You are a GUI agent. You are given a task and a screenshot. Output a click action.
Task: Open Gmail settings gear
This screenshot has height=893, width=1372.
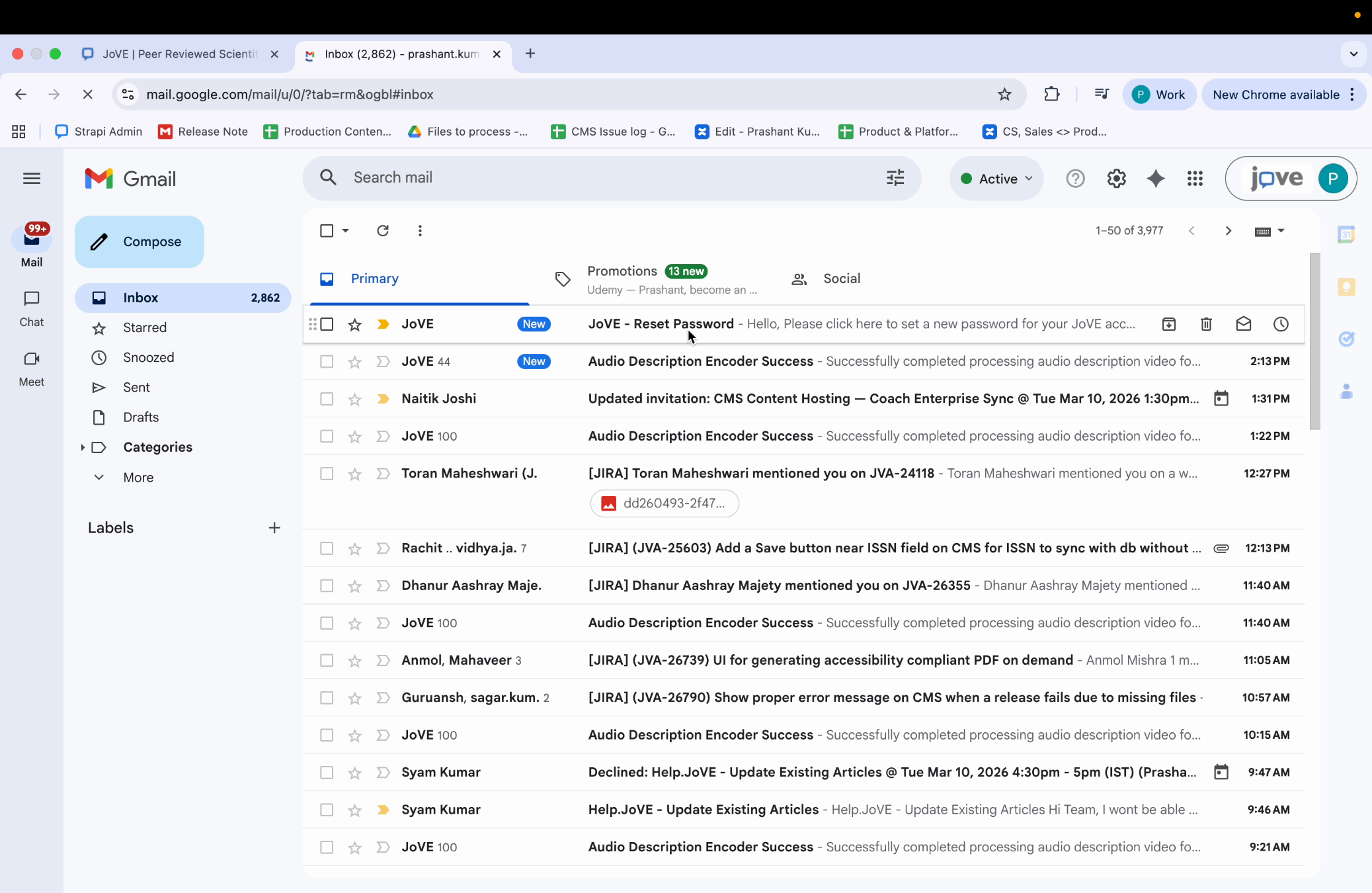(x=1116, y=178)
